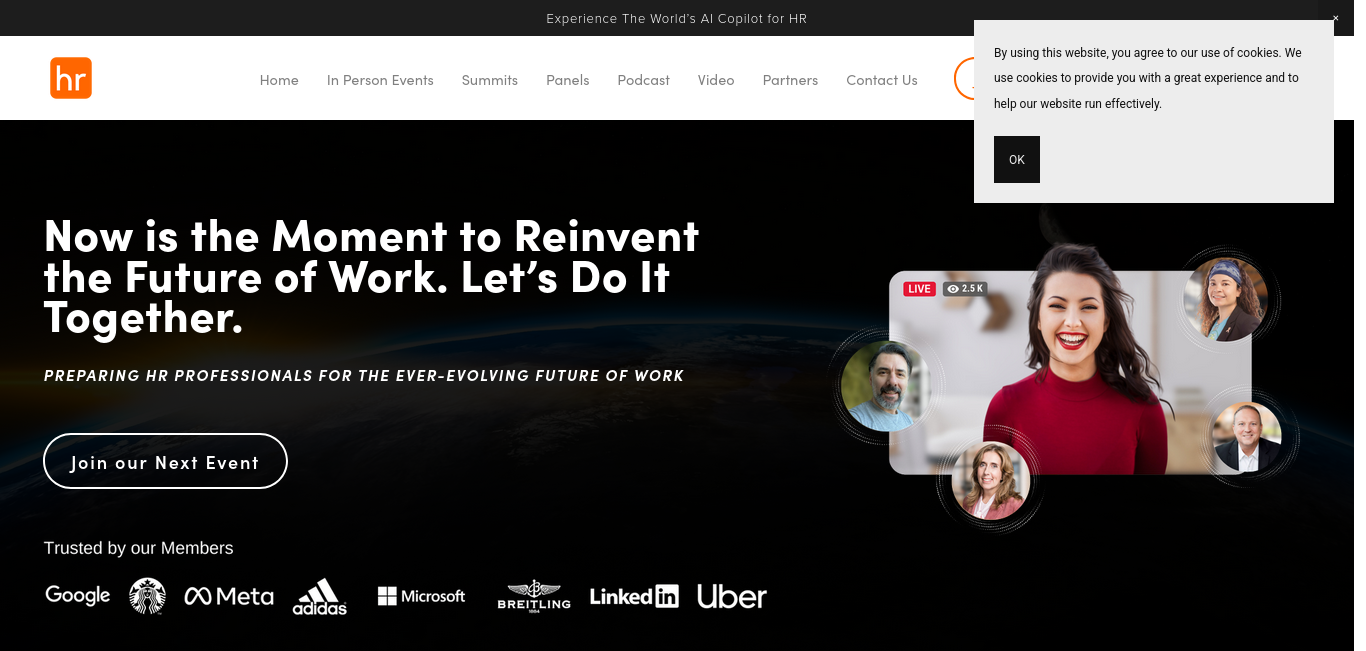Click the adidas logo
Screen dimensions: 1366x651
[320, 597]
